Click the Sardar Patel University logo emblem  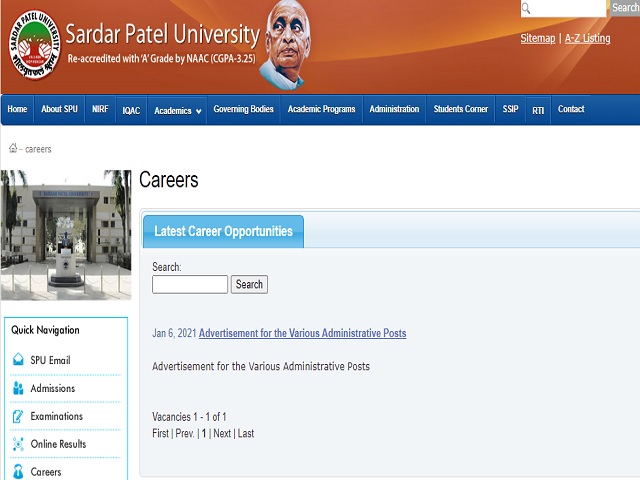click(x=35, y=45)
